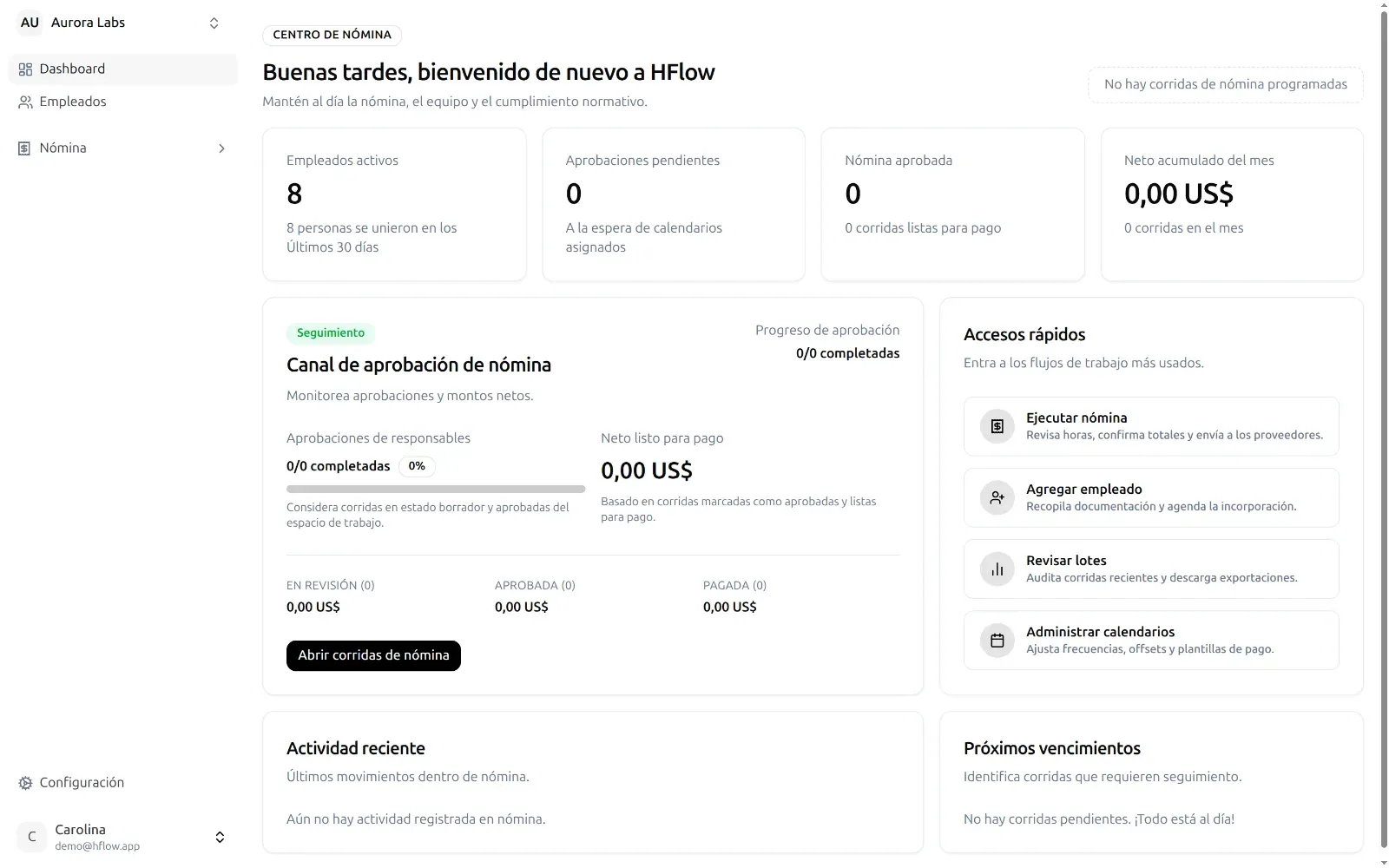Expand the Nómina submenu chevron

[221, 148]
